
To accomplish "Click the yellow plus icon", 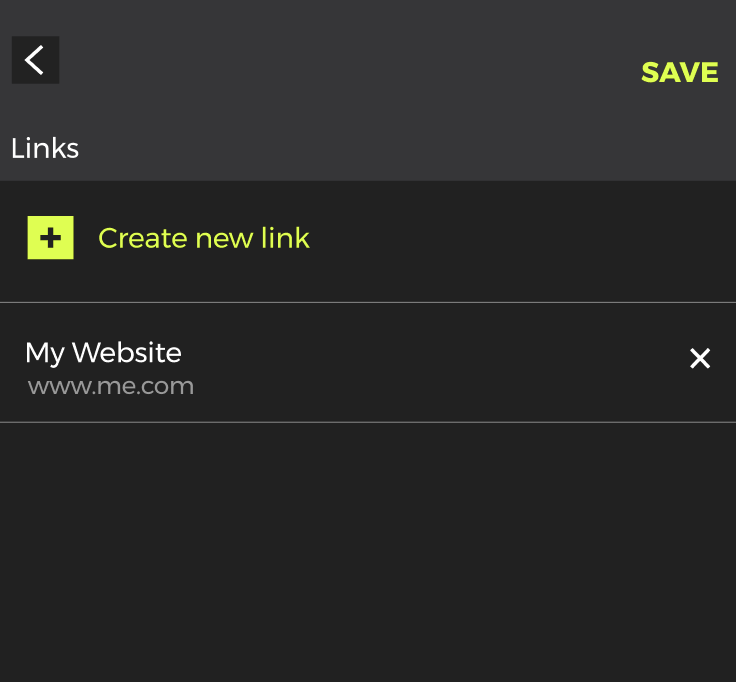I will click(x=51, y=238).
